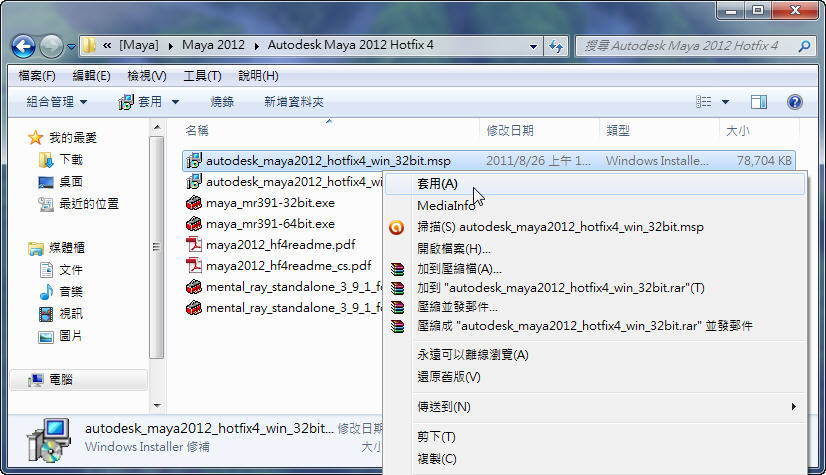Click the magnifier search icon
The width and height of the screenshot is (826, 475).
click(804, 46)
